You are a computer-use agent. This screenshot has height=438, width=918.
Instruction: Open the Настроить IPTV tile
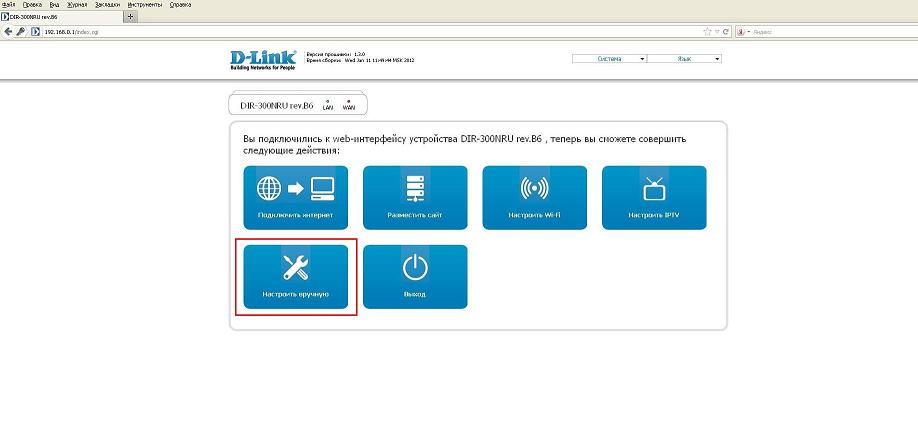(654, 197)
